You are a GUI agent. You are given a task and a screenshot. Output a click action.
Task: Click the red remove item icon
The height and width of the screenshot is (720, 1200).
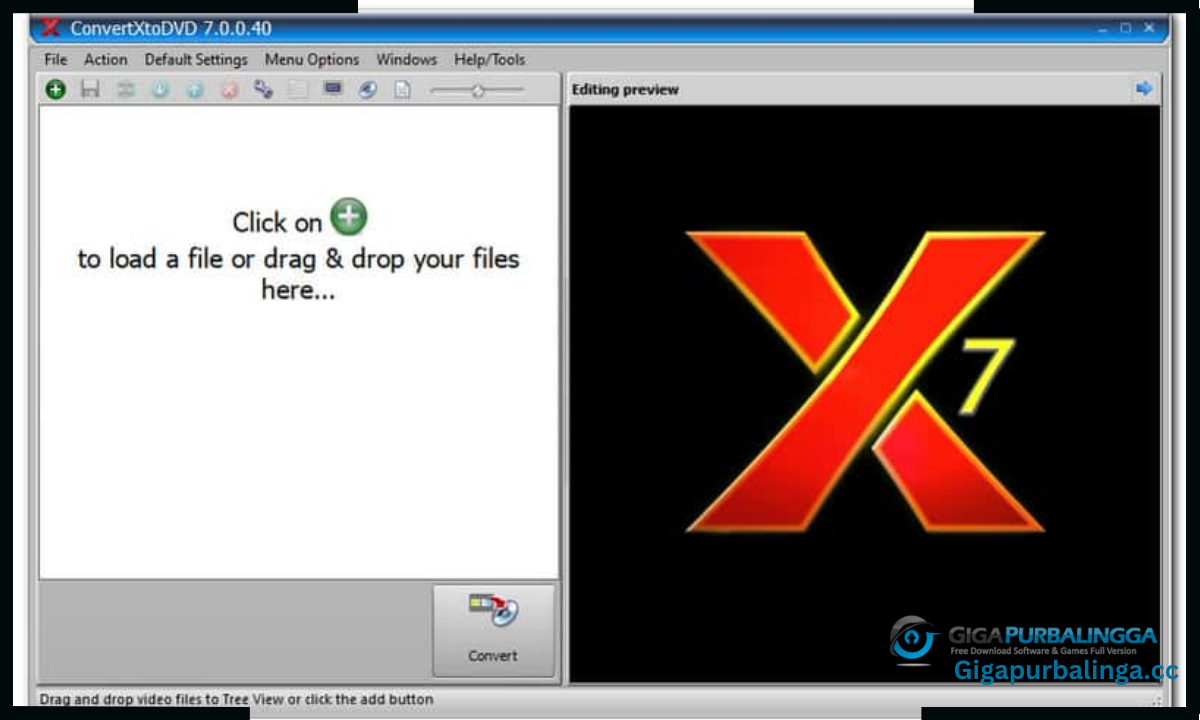[x=230, y=90]
